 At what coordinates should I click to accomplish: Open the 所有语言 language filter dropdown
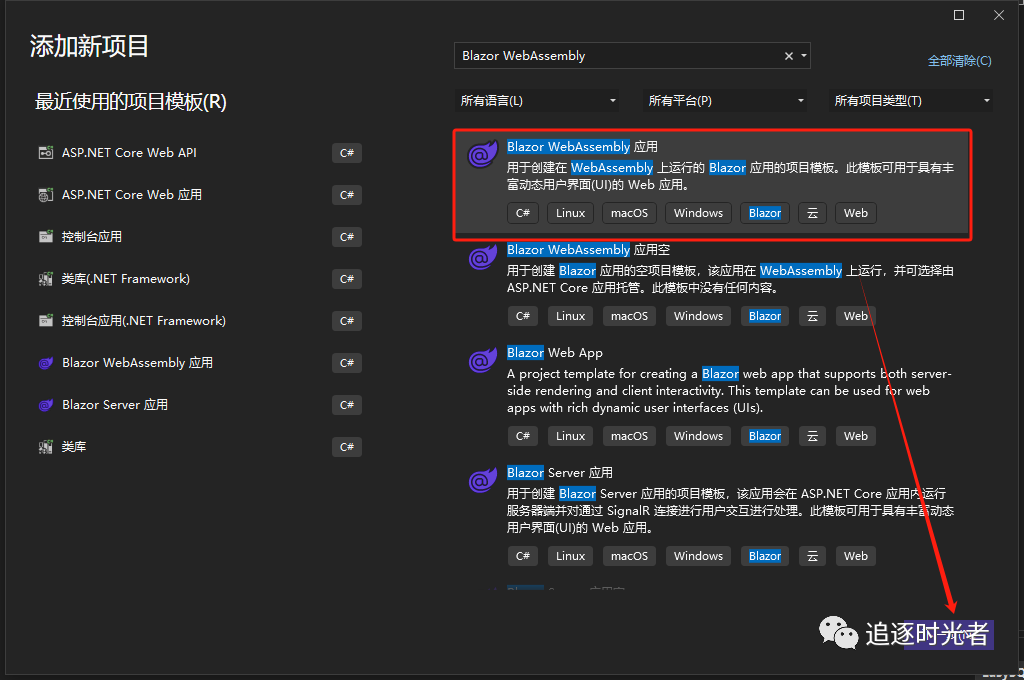pos(537,101)
